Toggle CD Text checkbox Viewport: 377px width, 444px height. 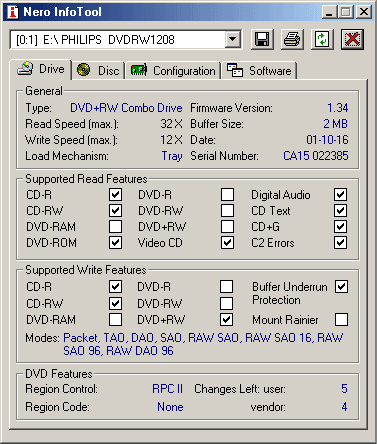340,211
